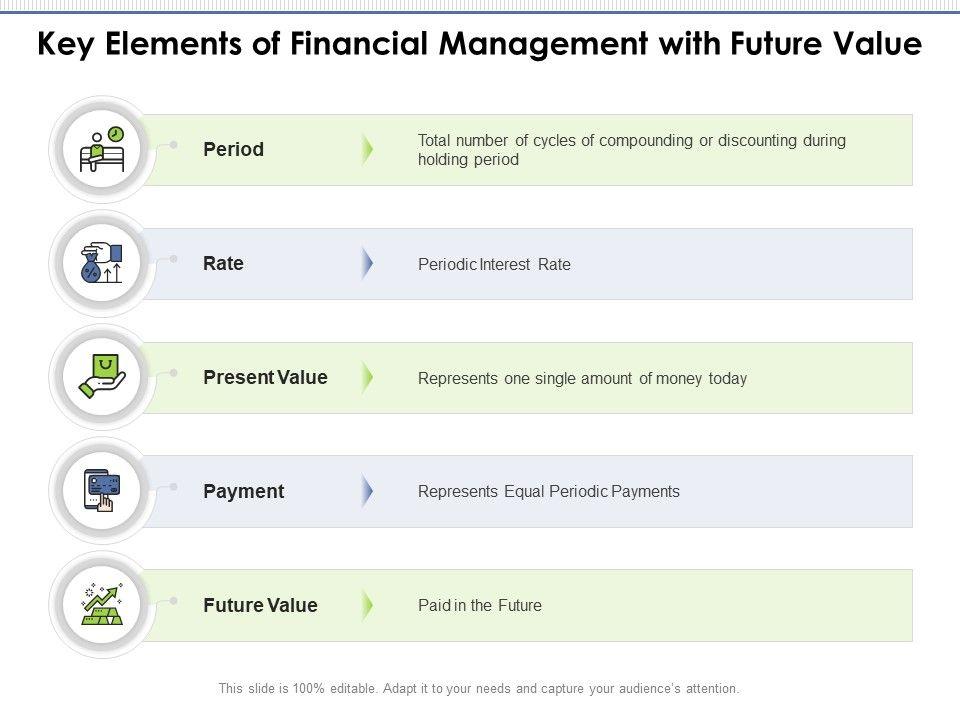This screenshot has height=720, width=960.
Task: Select the Future Value label
Action: click(x=260, y=606)
